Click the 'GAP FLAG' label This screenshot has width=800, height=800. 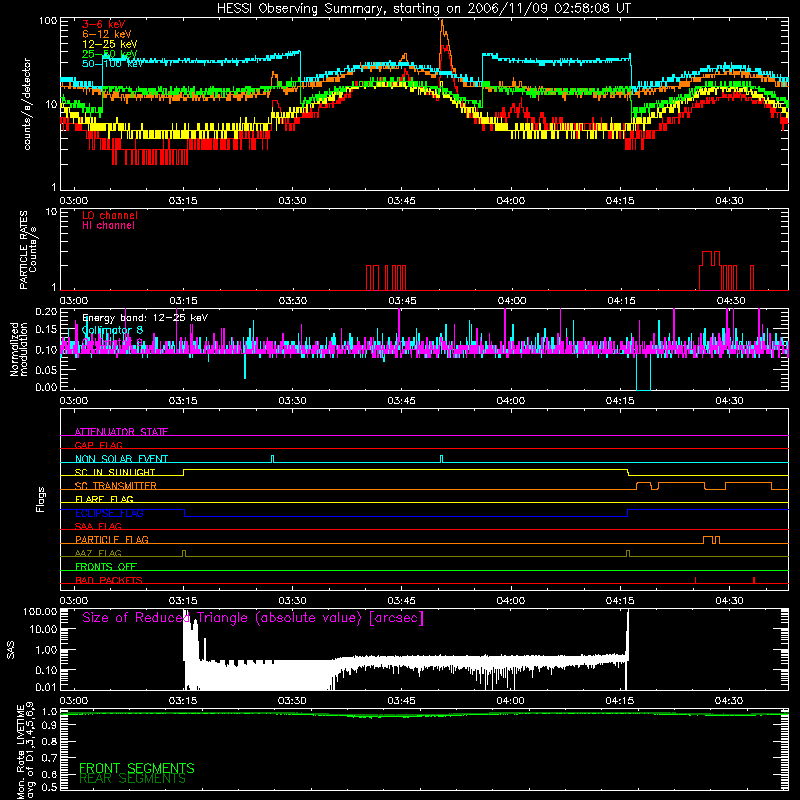point(98,445)
